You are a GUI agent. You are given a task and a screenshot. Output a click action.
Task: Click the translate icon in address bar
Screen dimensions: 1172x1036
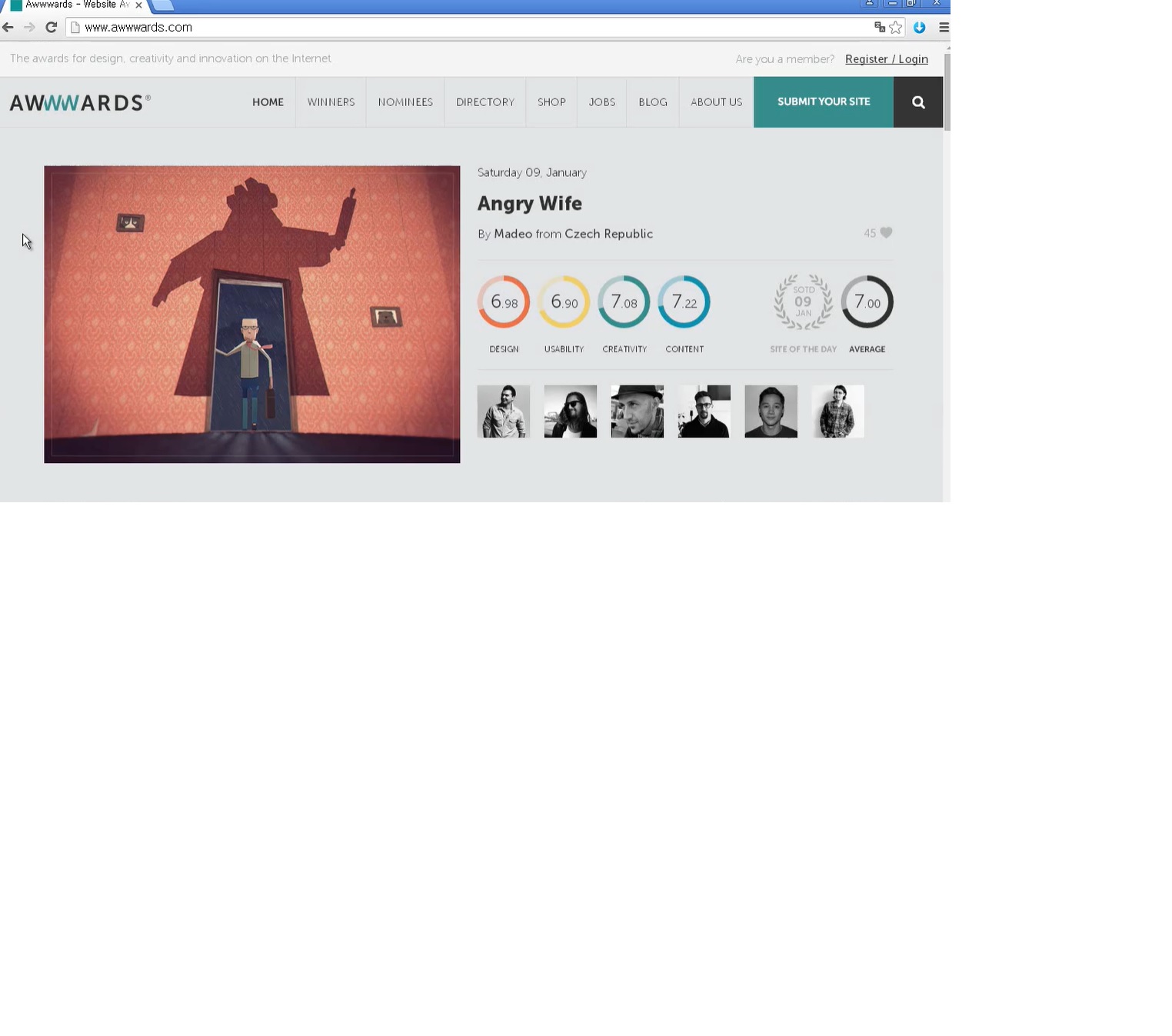click(880, 28)
